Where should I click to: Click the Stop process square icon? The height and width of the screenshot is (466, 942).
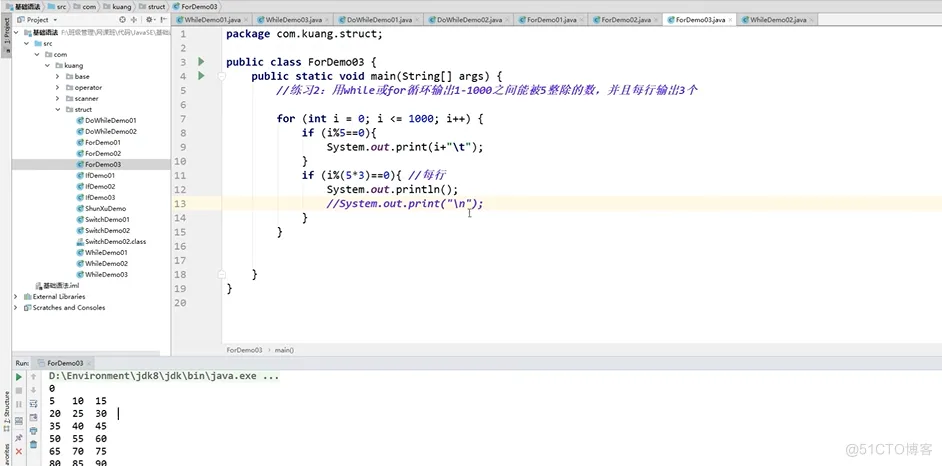click(19, 391)
